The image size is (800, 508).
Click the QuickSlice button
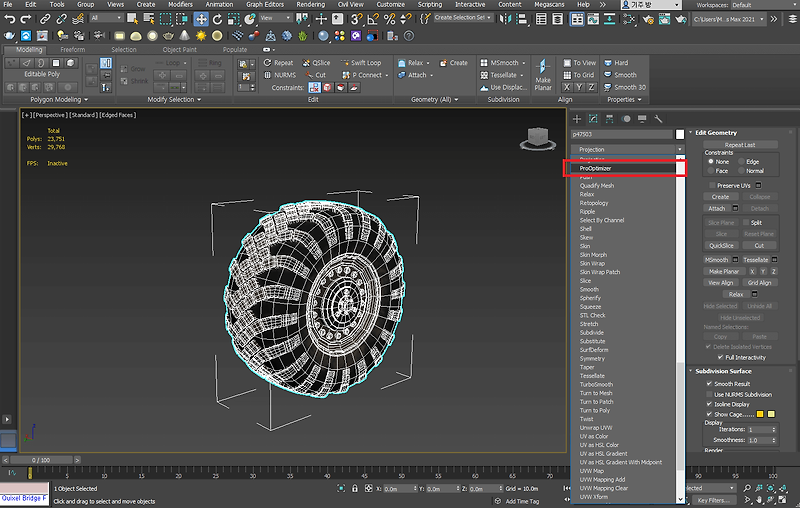click(x=720, y=245)
